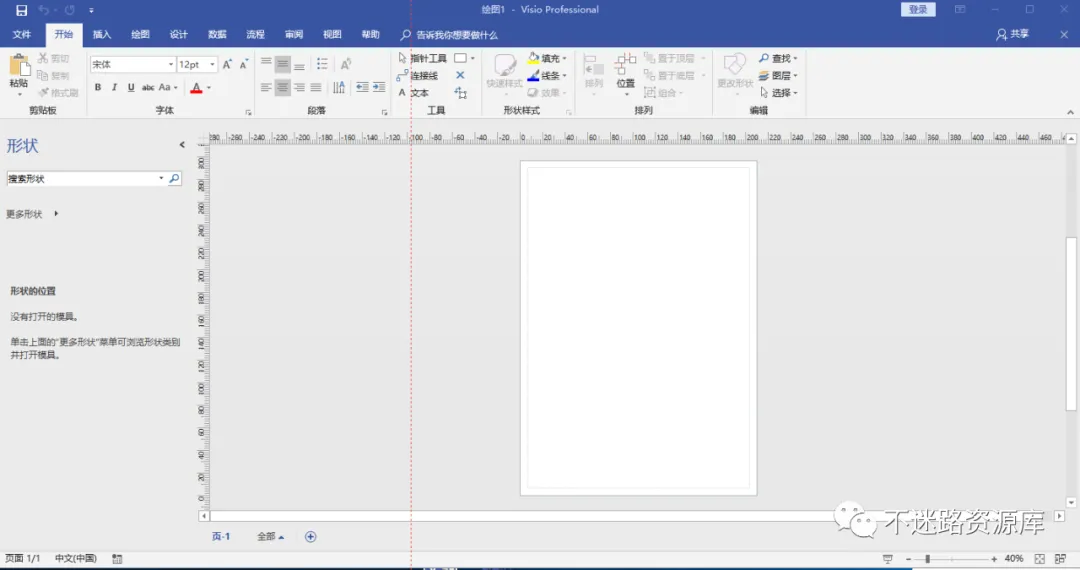Viewport: 1080px width, 570px height.
Task: Switch to the Design (设计) tab
Action: pos(178,34)
